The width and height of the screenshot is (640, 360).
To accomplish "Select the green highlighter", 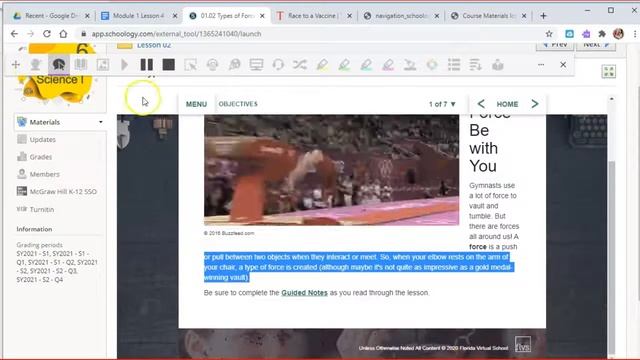I will pos(344,64).
